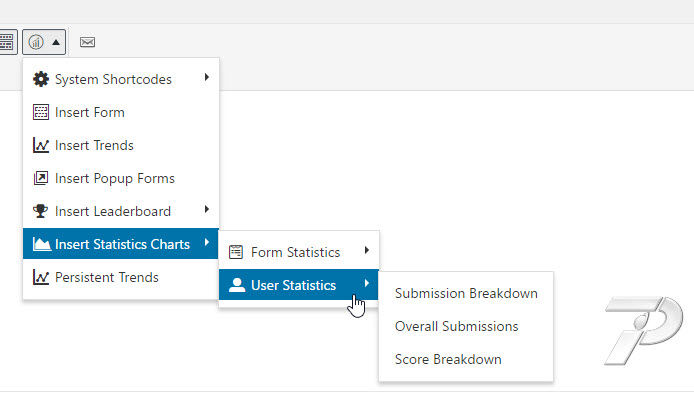Click the User Statistics person icon
The image size is (694, 408).
pos(237,285)
